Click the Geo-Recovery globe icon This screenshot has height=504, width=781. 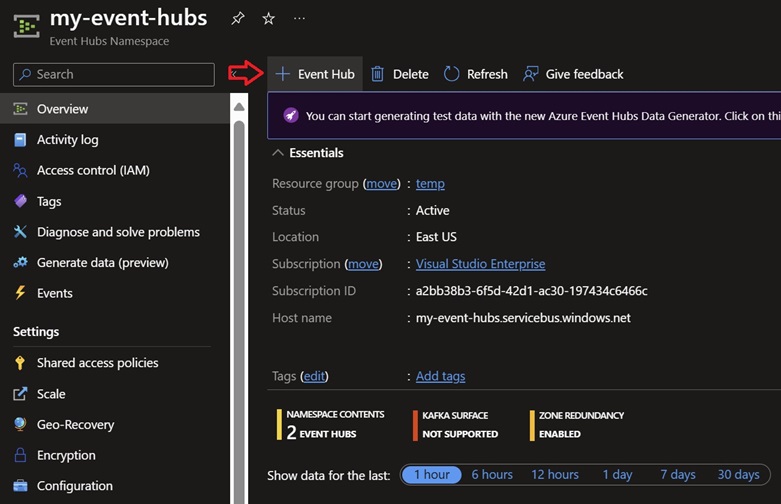[20, 424]
